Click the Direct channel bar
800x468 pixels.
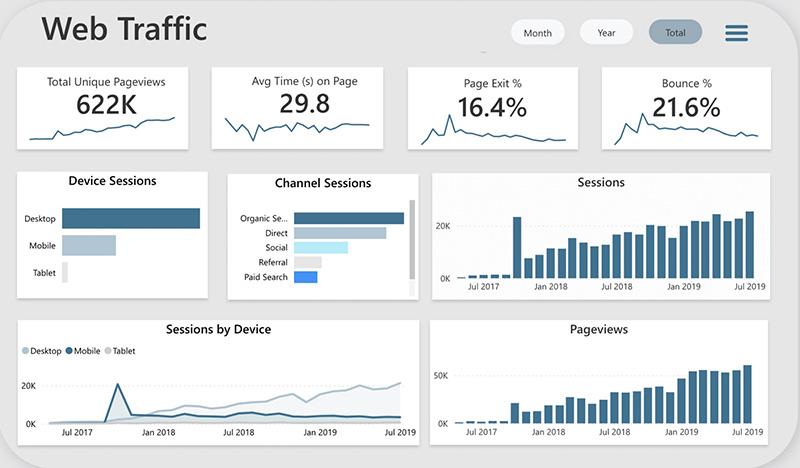click(340, 233)
